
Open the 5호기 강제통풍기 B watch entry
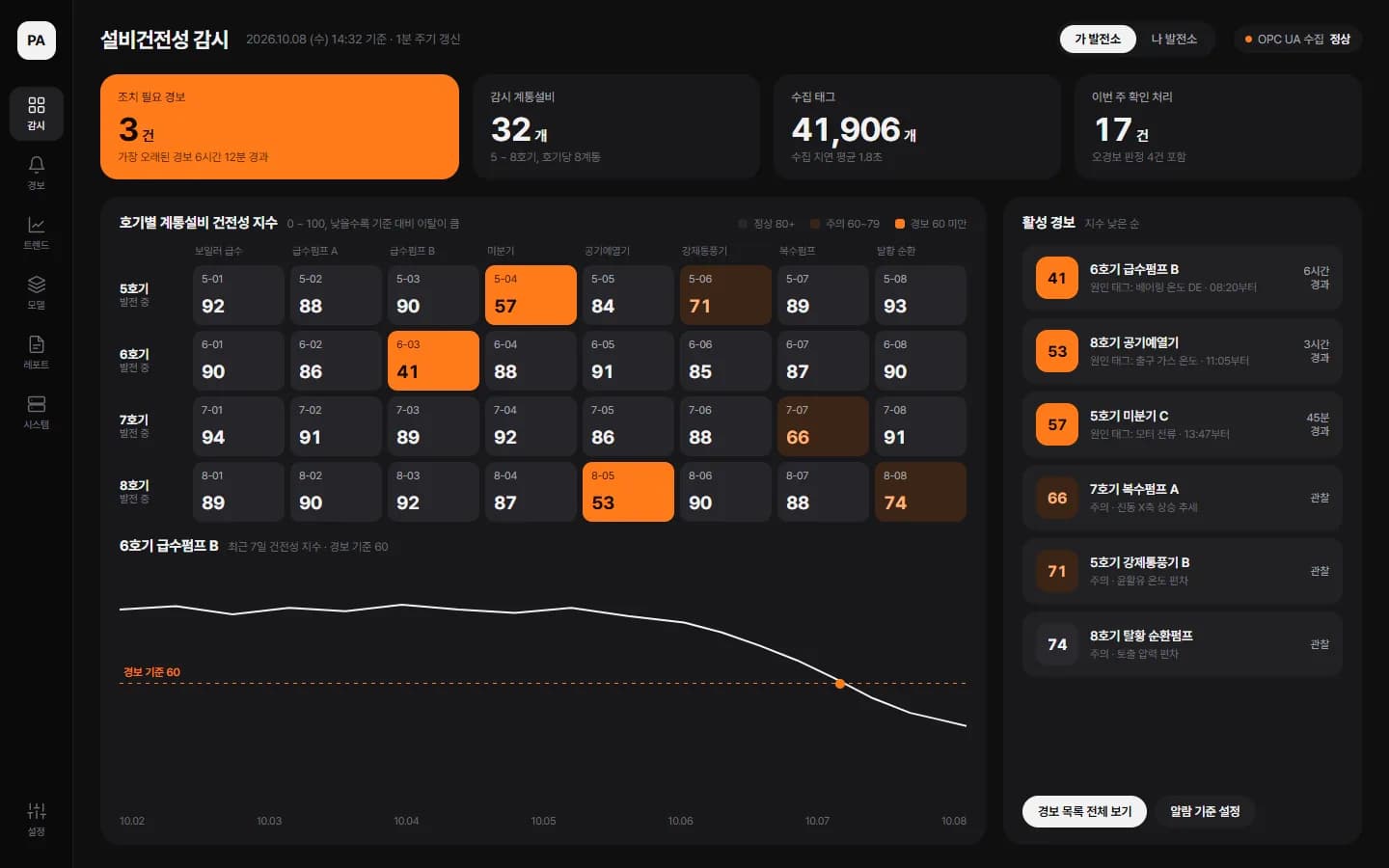coord(1183,571)
